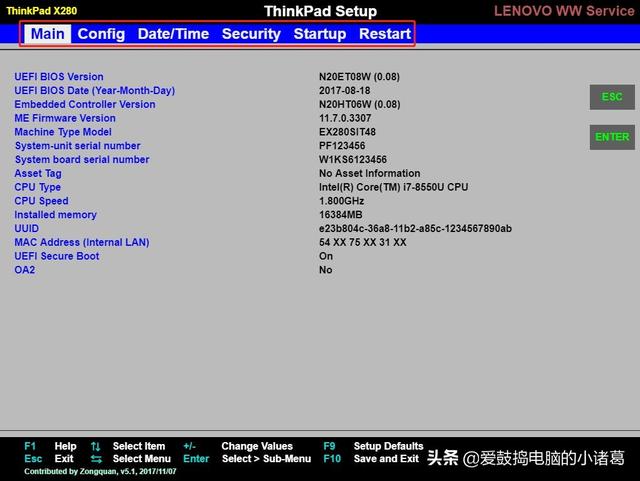Screen dimensions: 640x481
Task: Select the CPU Type label
Action: 38,187
